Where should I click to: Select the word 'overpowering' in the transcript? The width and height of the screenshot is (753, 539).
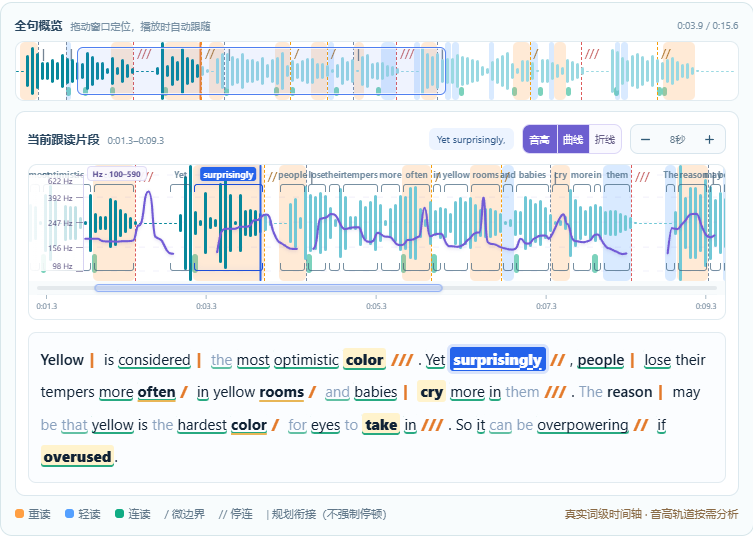click(583, 425)
